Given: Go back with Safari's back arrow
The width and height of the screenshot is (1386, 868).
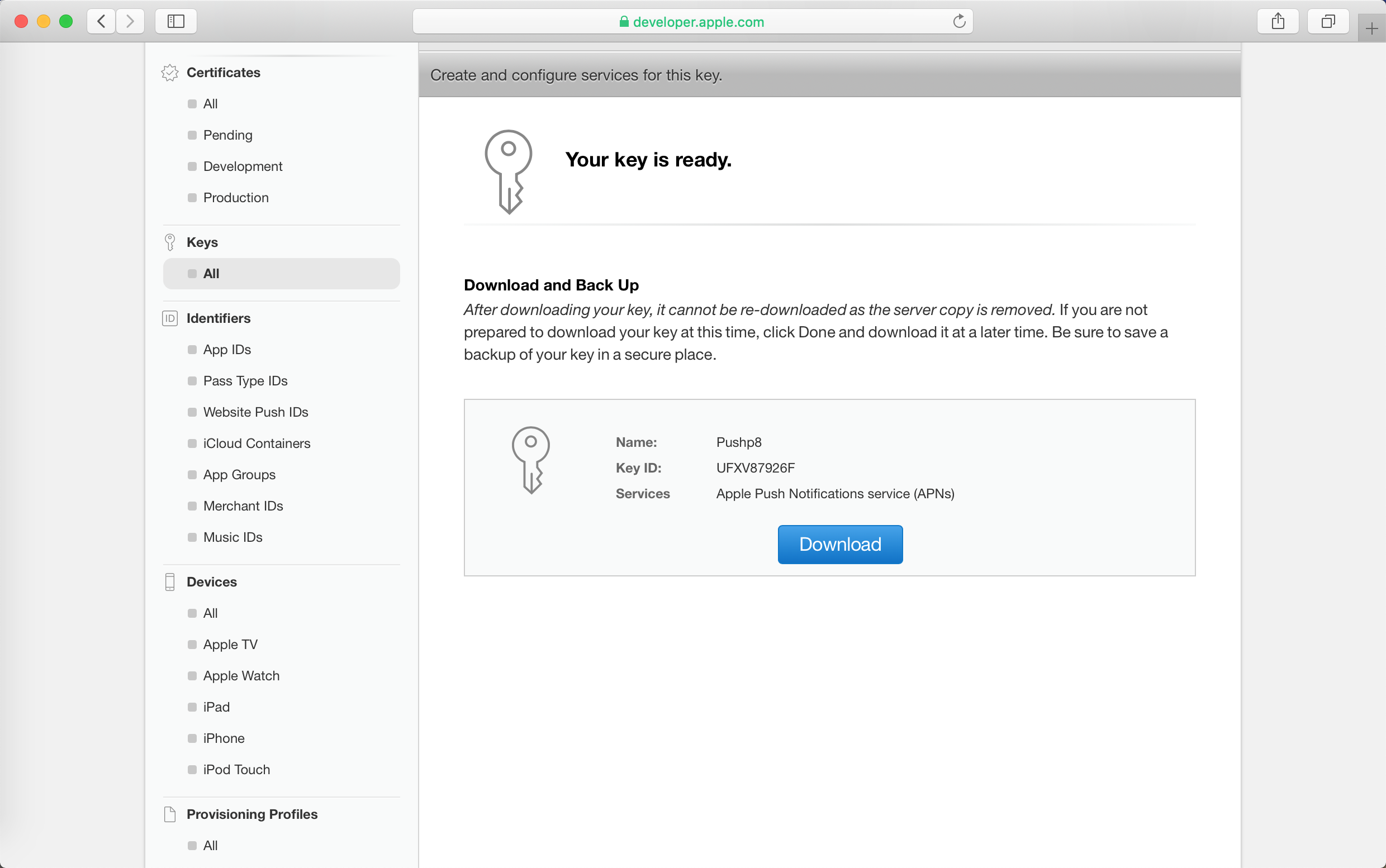Looking at the screenshot, I should click(x=101, y=22).
